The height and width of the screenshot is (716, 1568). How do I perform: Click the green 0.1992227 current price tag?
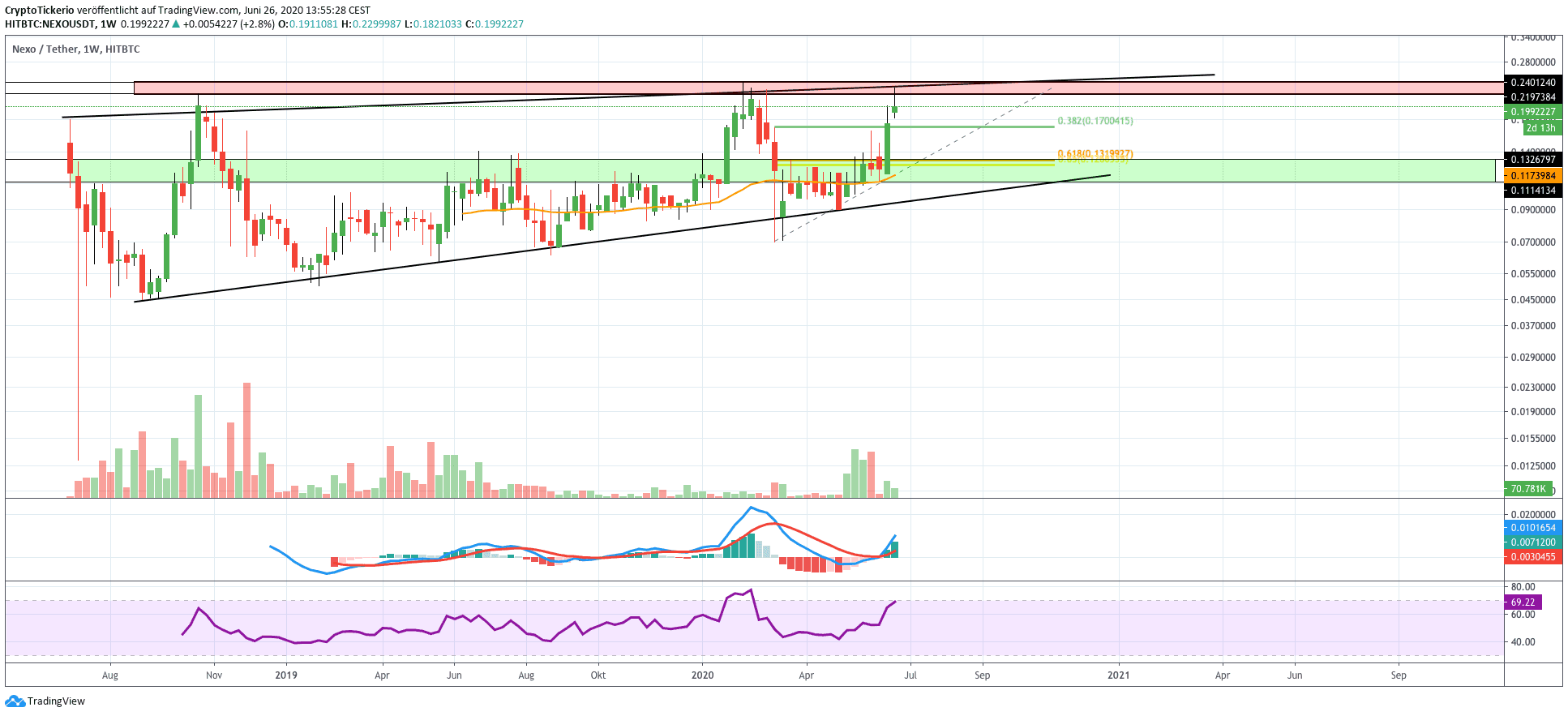(x=1533, y=112)
